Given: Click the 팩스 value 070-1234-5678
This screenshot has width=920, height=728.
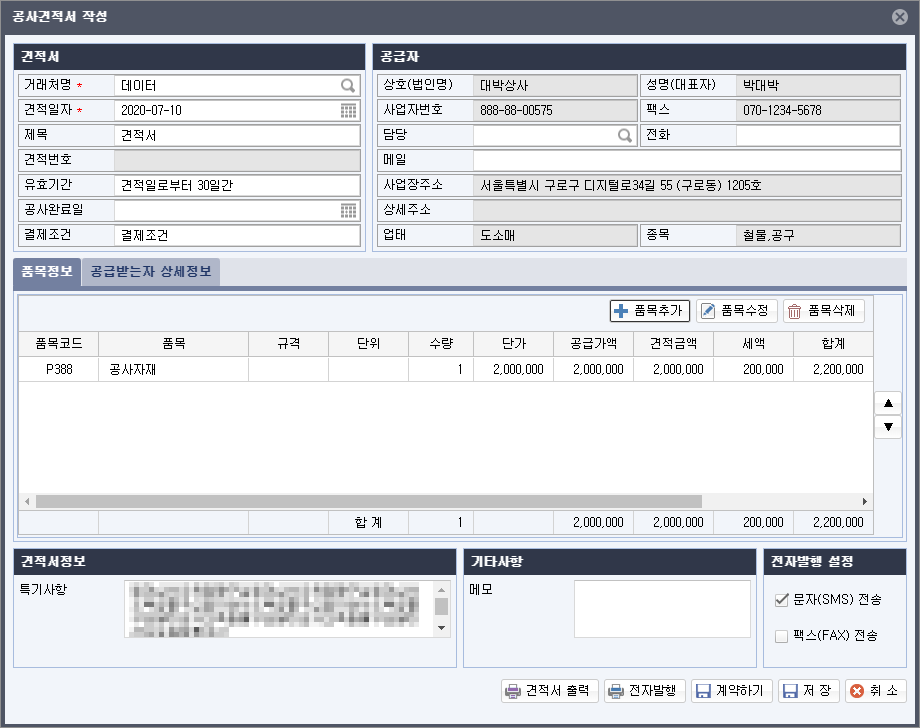Looking at the screenshot, I should (782, 110).
